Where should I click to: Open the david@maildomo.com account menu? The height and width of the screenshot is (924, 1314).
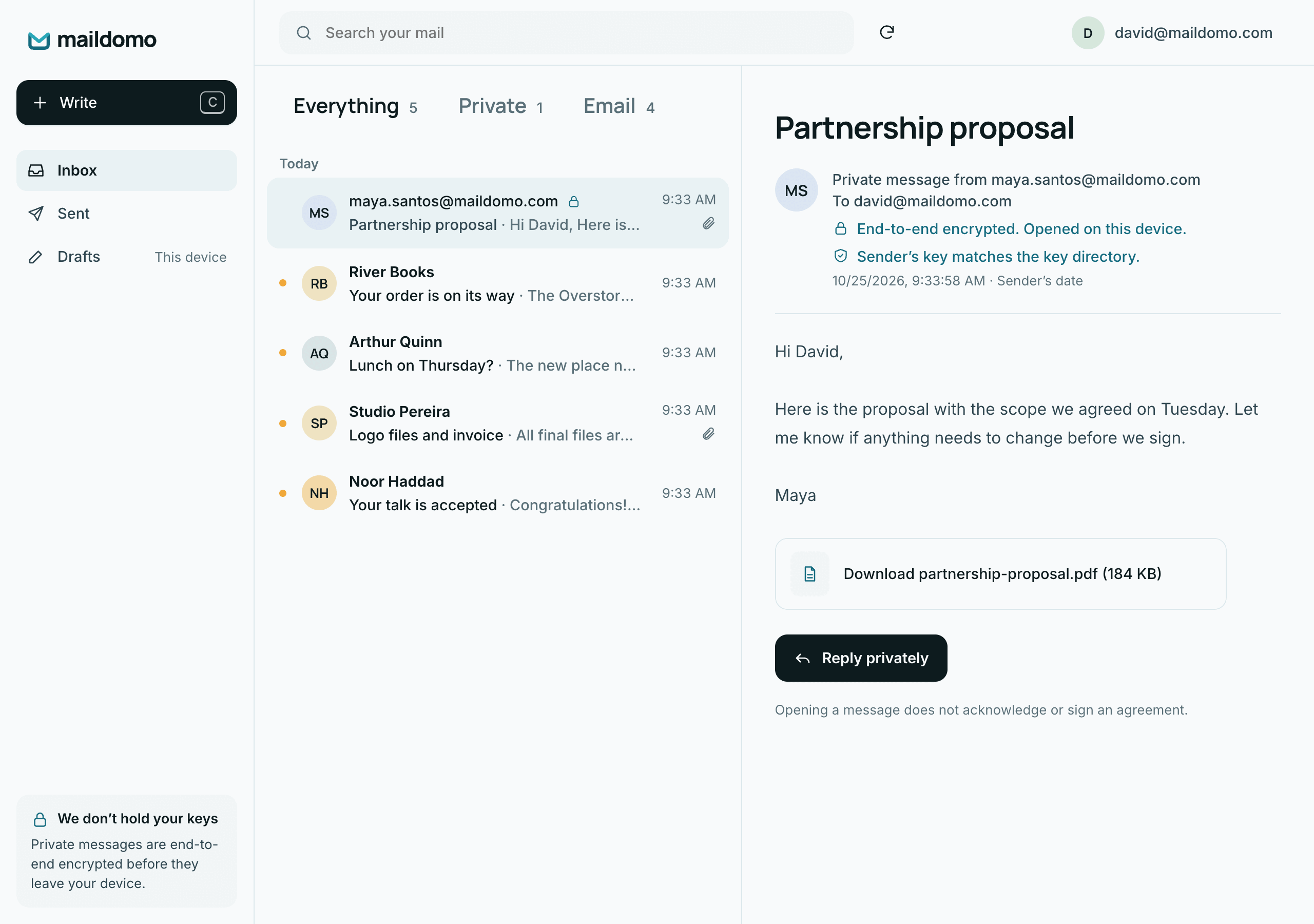(x=1172, y=33)
